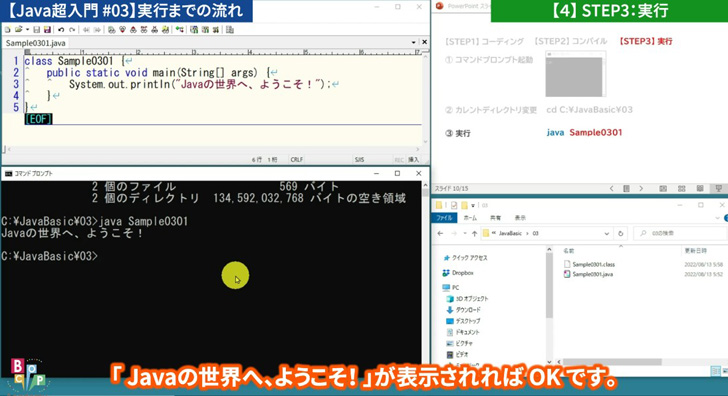This screenshot has height=396, width=728.
Task: Click the Redo arrow in the editor toolbar
Action: (72, 30)
